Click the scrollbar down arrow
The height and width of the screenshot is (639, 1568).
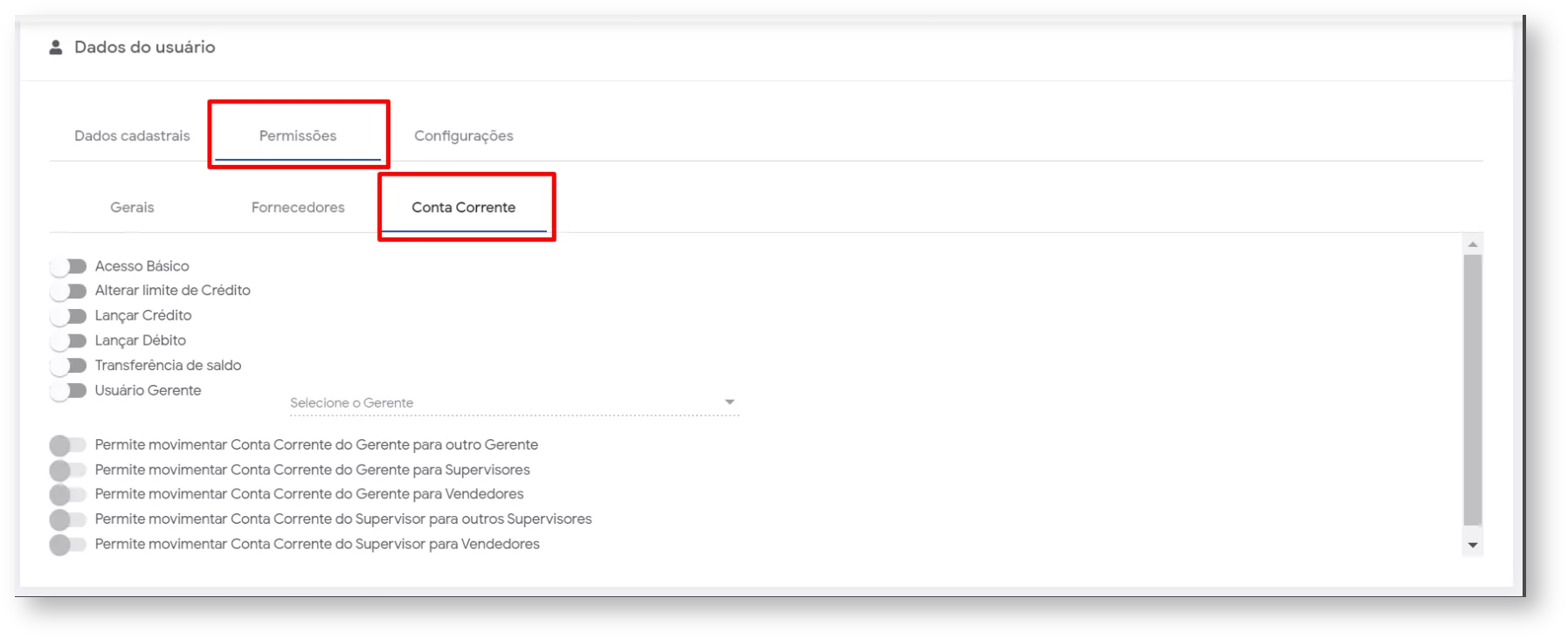pyautogui.click(x=1473, y=546)
